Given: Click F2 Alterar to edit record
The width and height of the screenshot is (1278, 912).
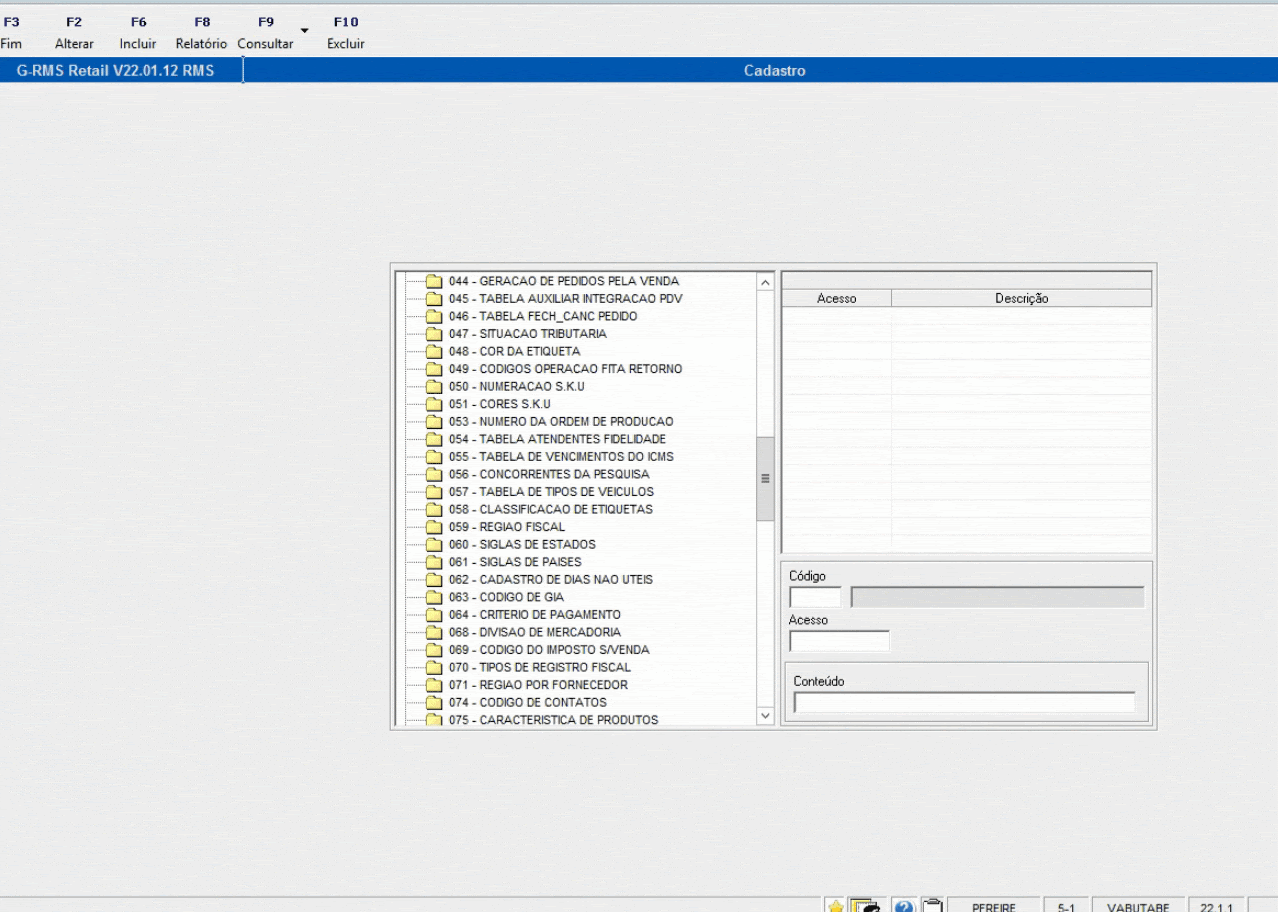Looking at the screenshot, I should pyautogui.click(x=74, y=33).
